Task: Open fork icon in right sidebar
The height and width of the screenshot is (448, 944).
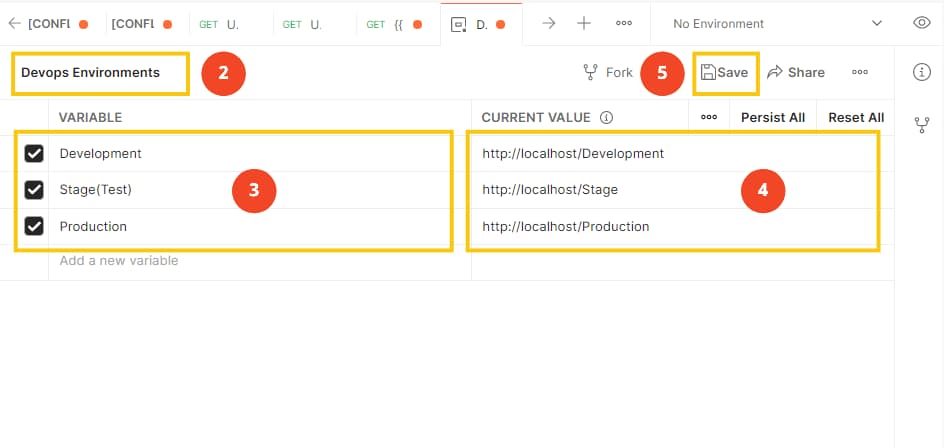Action: tap(922, 125)
